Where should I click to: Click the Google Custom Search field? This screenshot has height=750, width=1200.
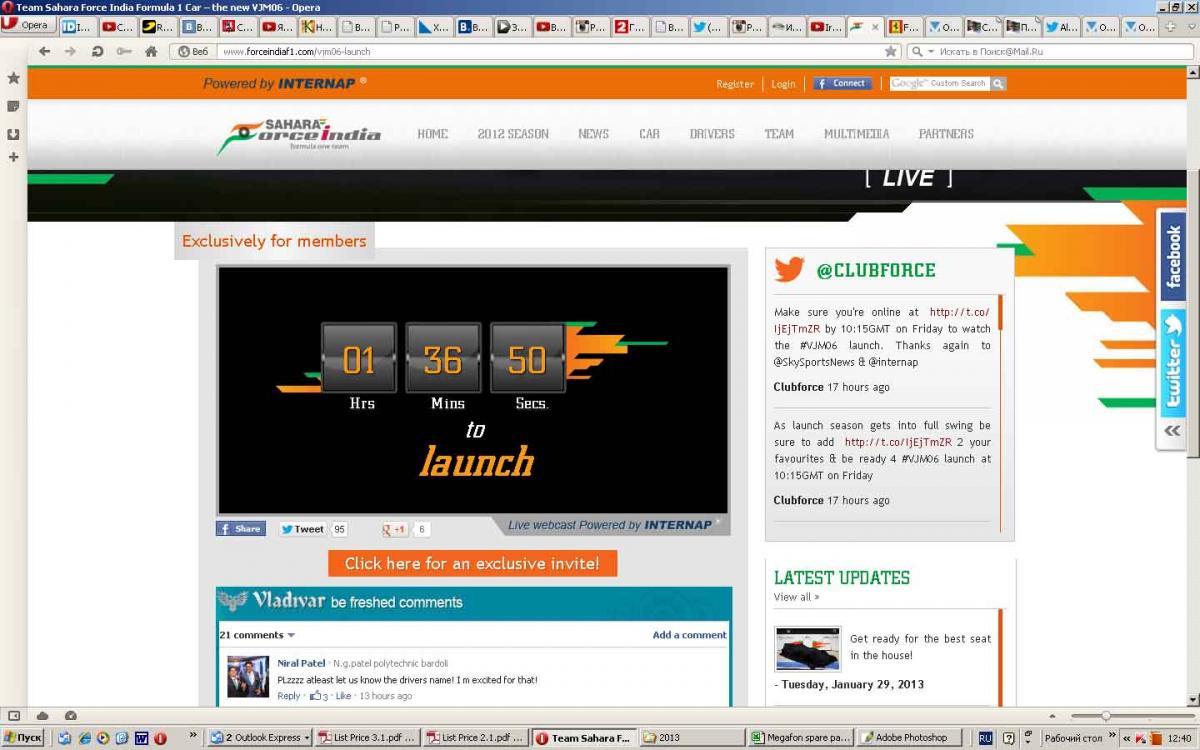(x=940, y=84)
